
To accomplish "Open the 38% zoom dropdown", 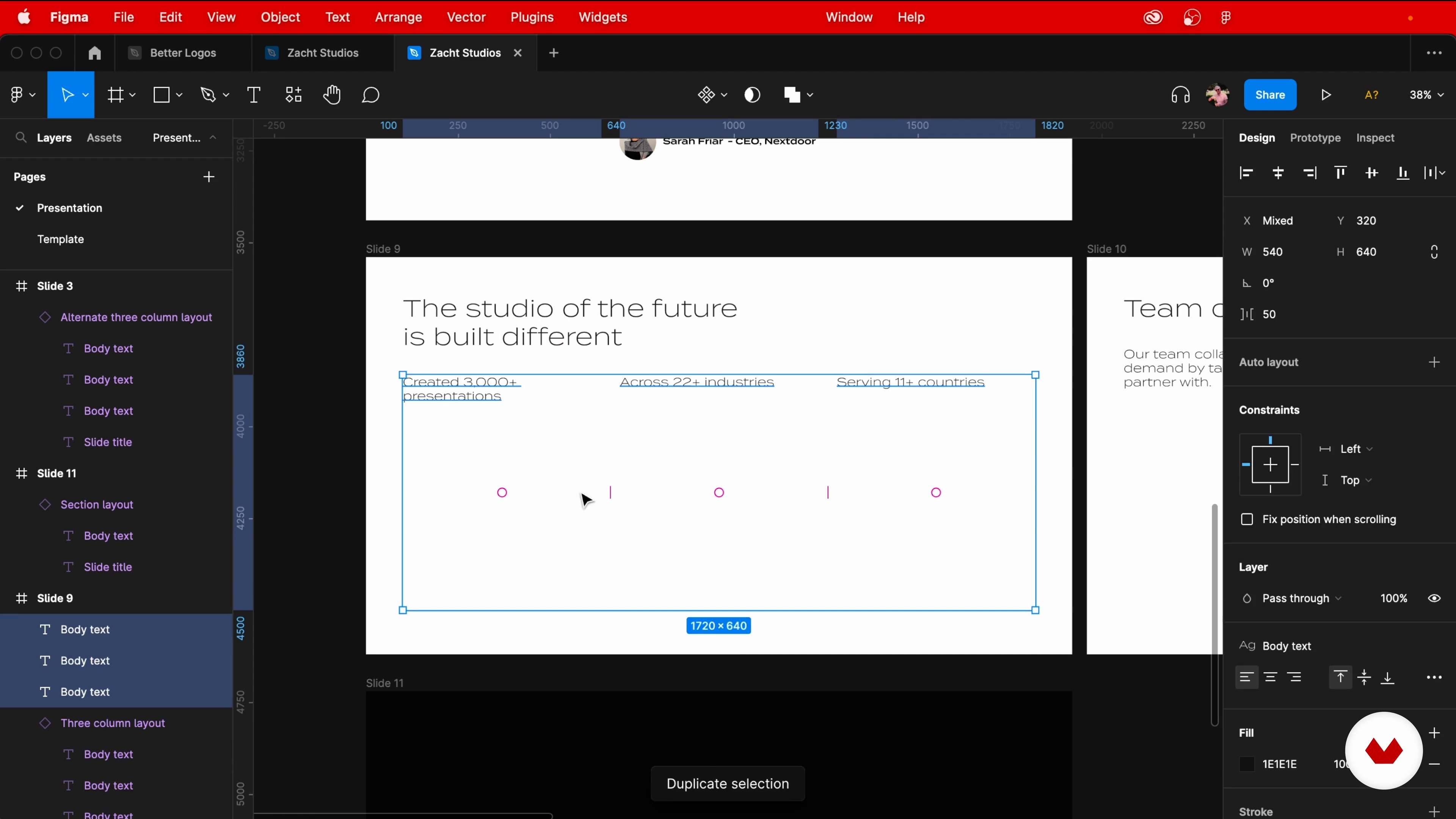I will point(1426,95).
